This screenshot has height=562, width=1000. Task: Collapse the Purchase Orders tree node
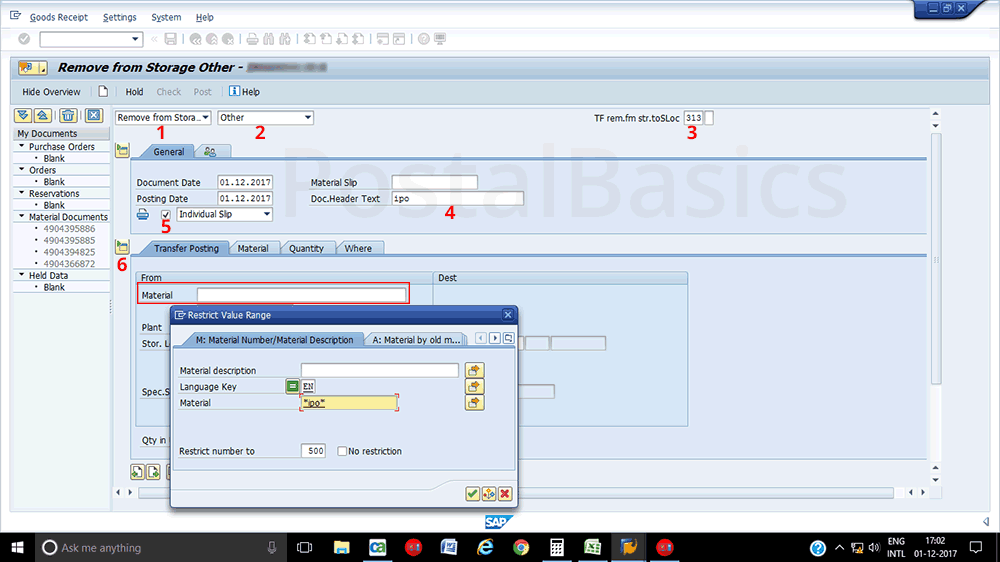click(x=21, y=147)
